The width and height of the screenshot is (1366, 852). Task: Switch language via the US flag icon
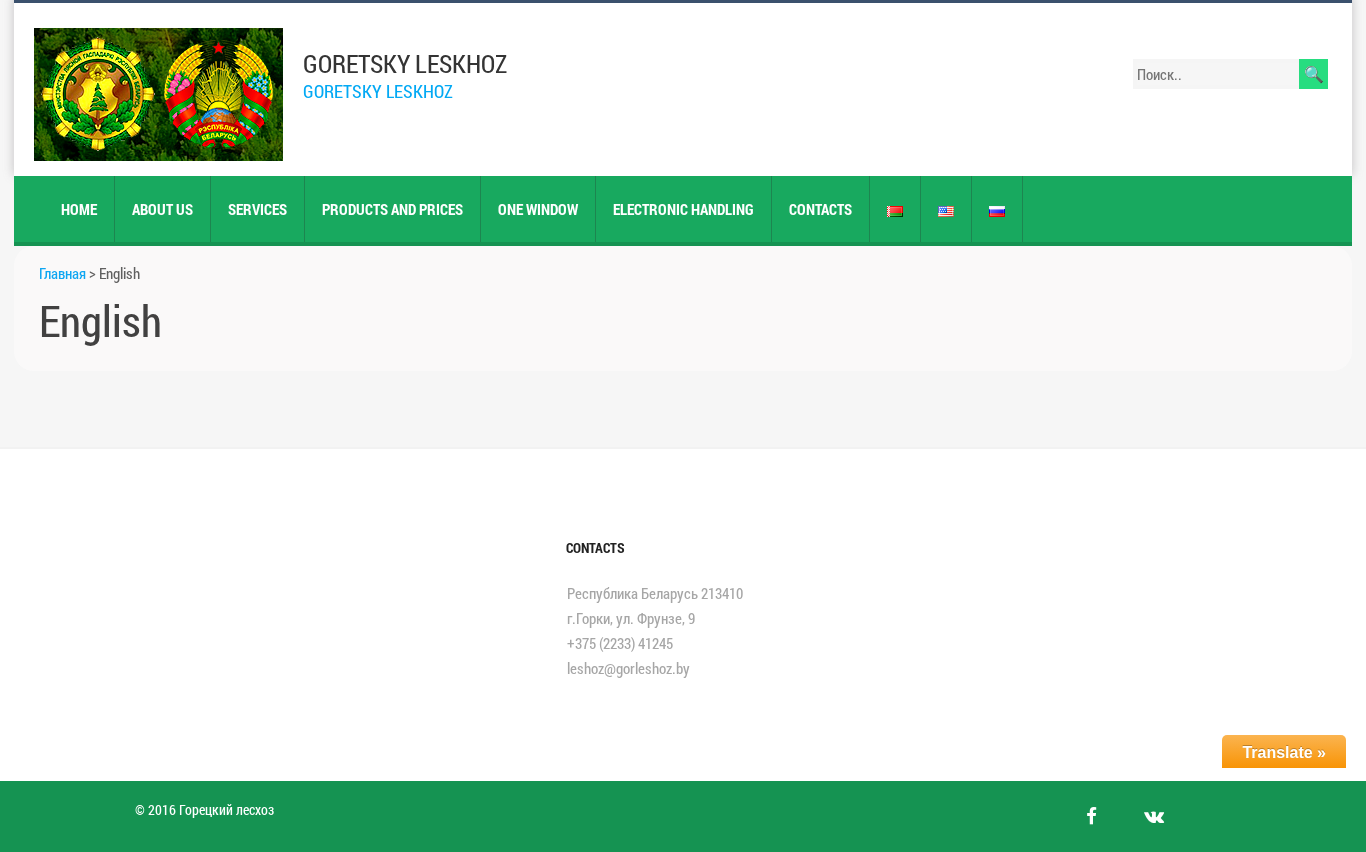point(946,211)
